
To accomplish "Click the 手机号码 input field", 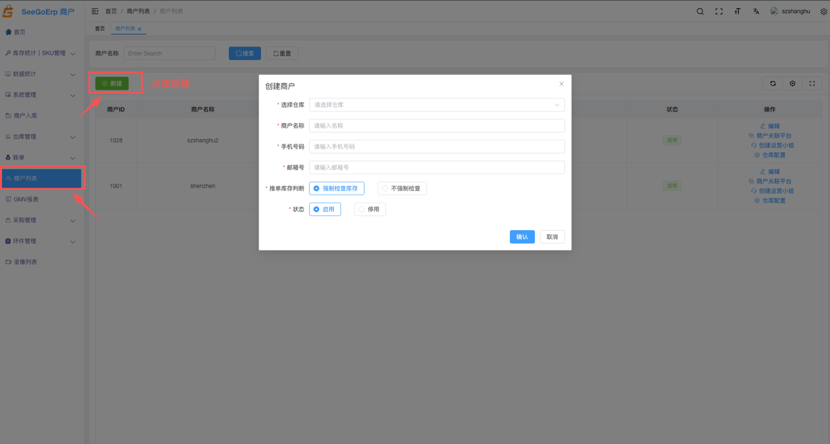I will coord(437,146).
